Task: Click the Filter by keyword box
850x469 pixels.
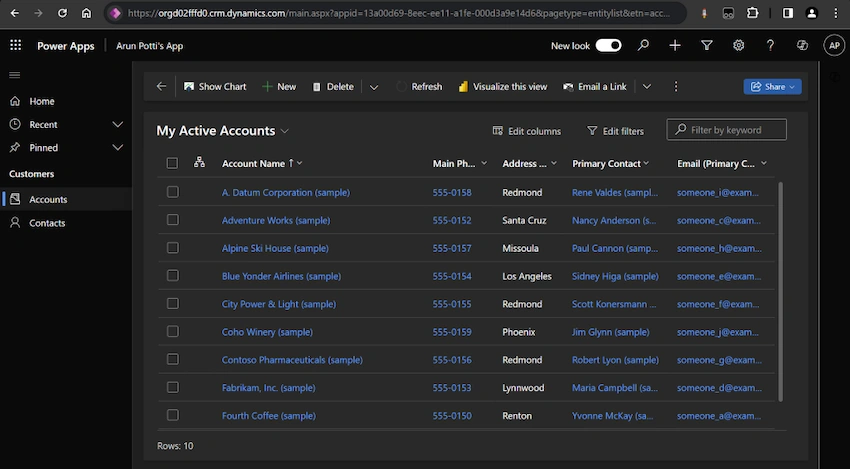Action: pyautogui.click(x=726, y=130)
